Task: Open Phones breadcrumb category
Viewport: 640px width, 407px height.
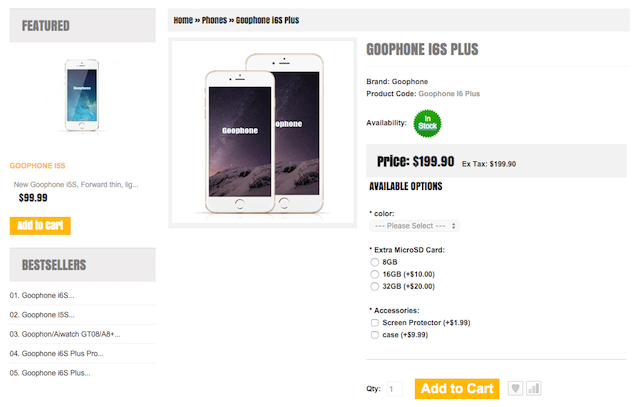Action: pos(214,20)
